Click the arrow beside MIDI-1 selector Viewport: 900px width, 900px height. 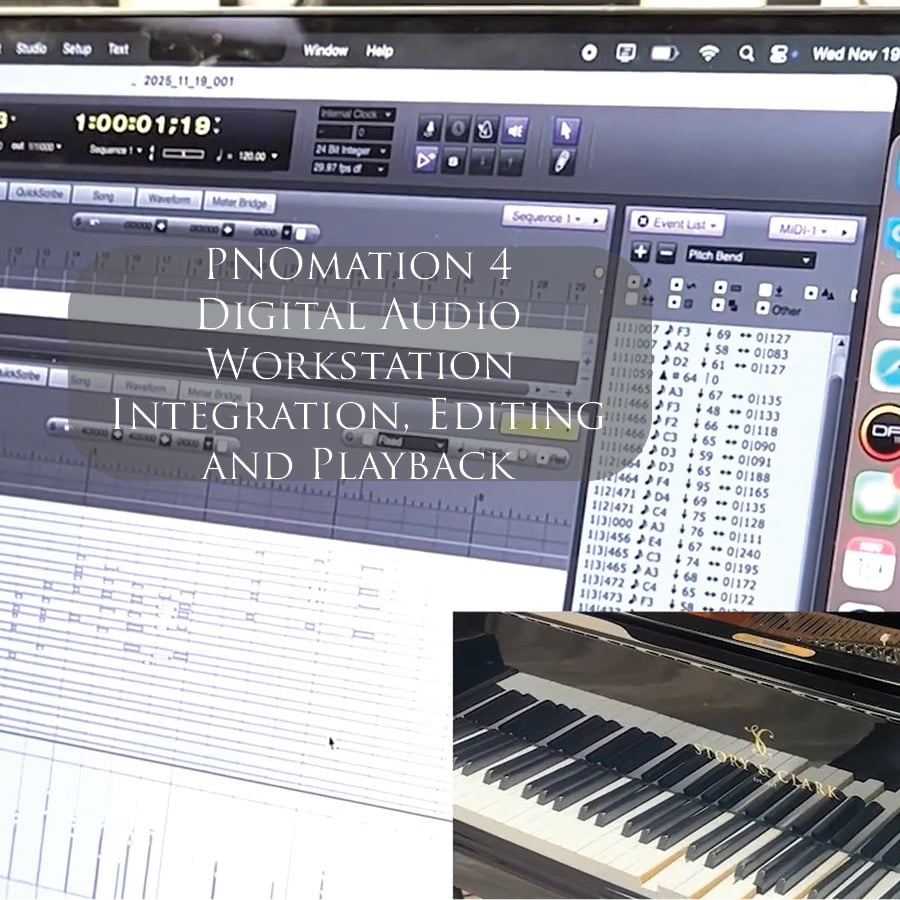point(844,232)
